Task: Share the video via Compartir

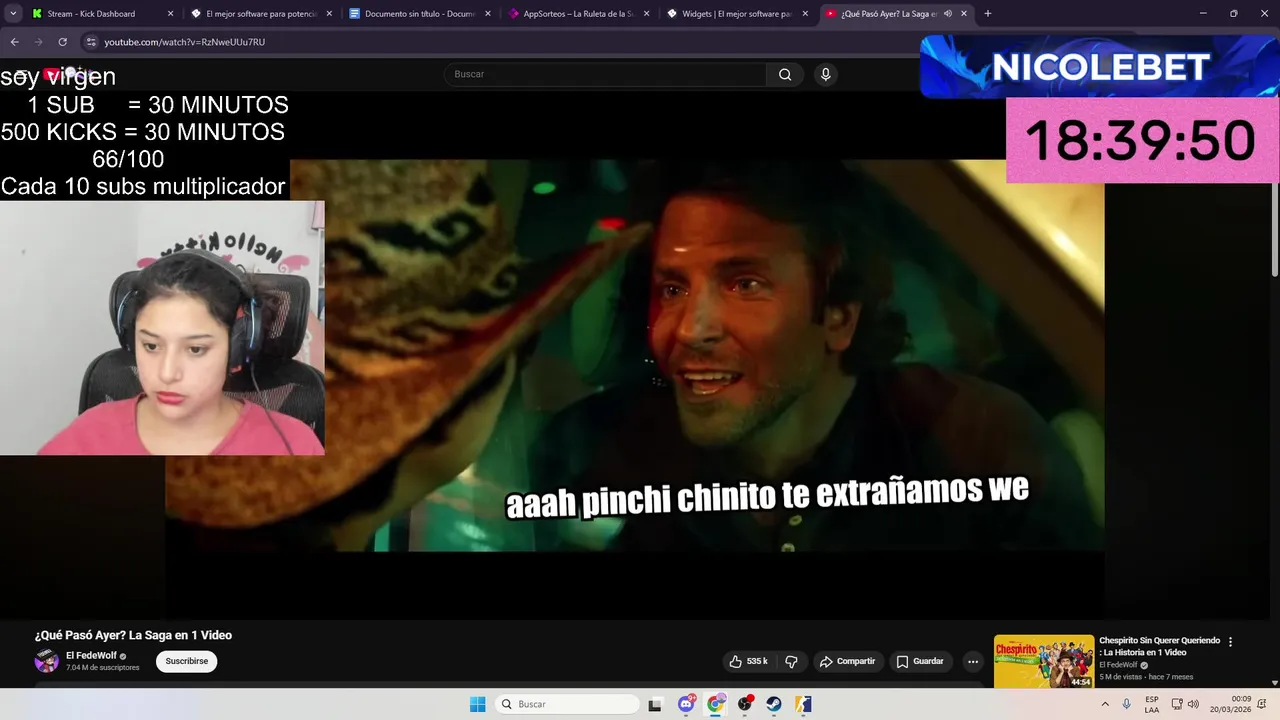Action: click(x=847, y=661)
